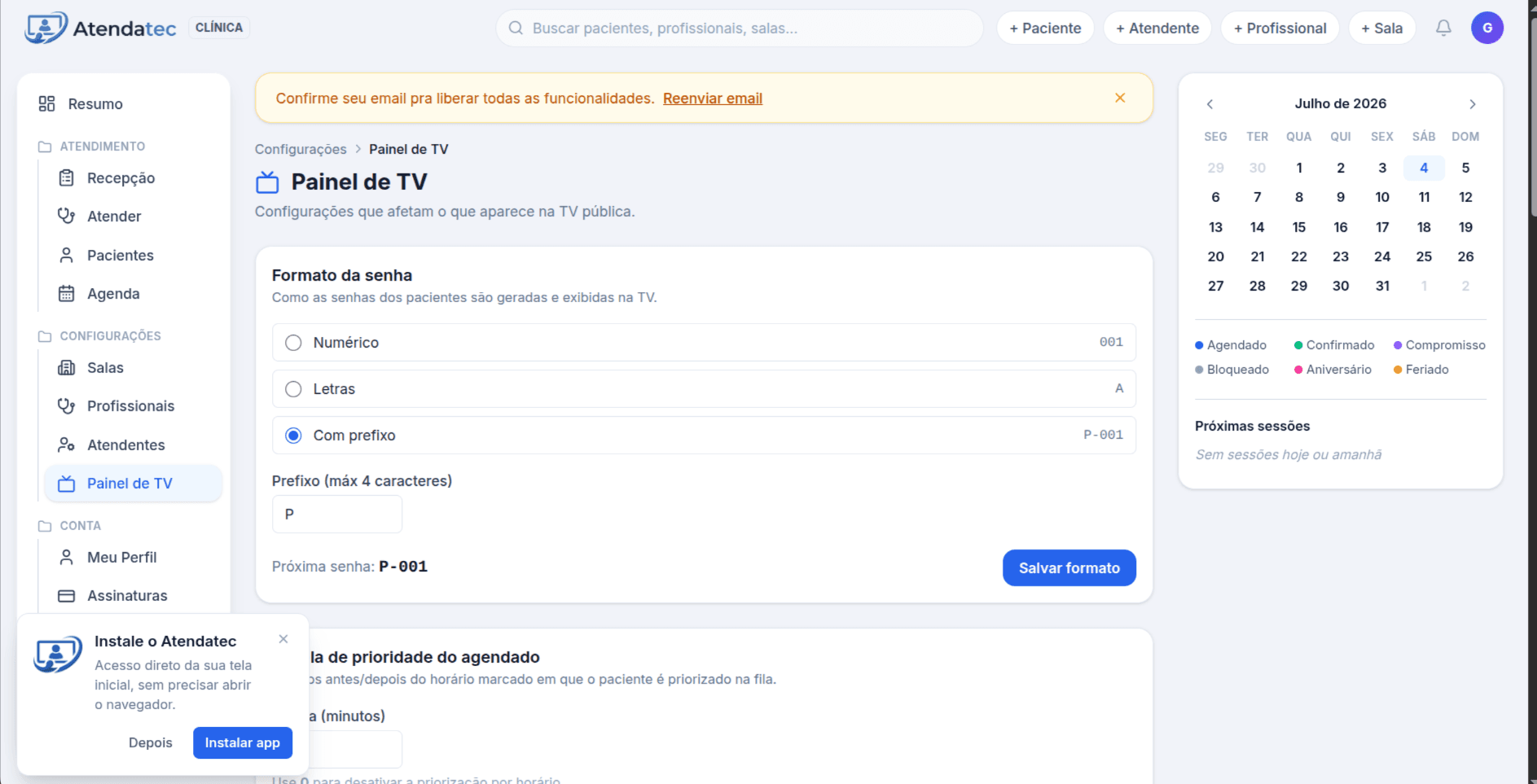Click the Salas building icon
The image size is (1537, 784).
pyautogui.click(x=67, y=367)
